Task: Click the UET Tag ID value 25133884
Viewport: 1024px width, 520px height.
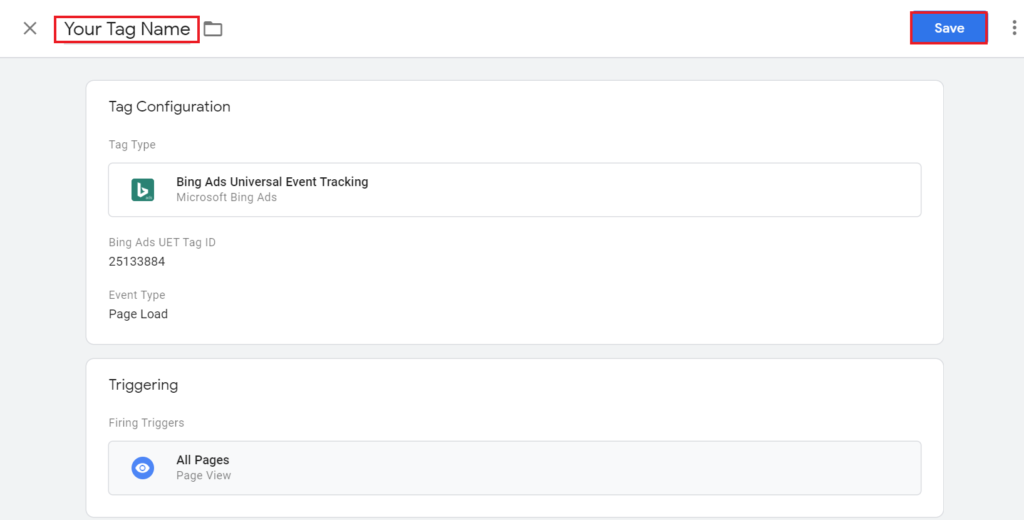Action: [x=137, y=262]
